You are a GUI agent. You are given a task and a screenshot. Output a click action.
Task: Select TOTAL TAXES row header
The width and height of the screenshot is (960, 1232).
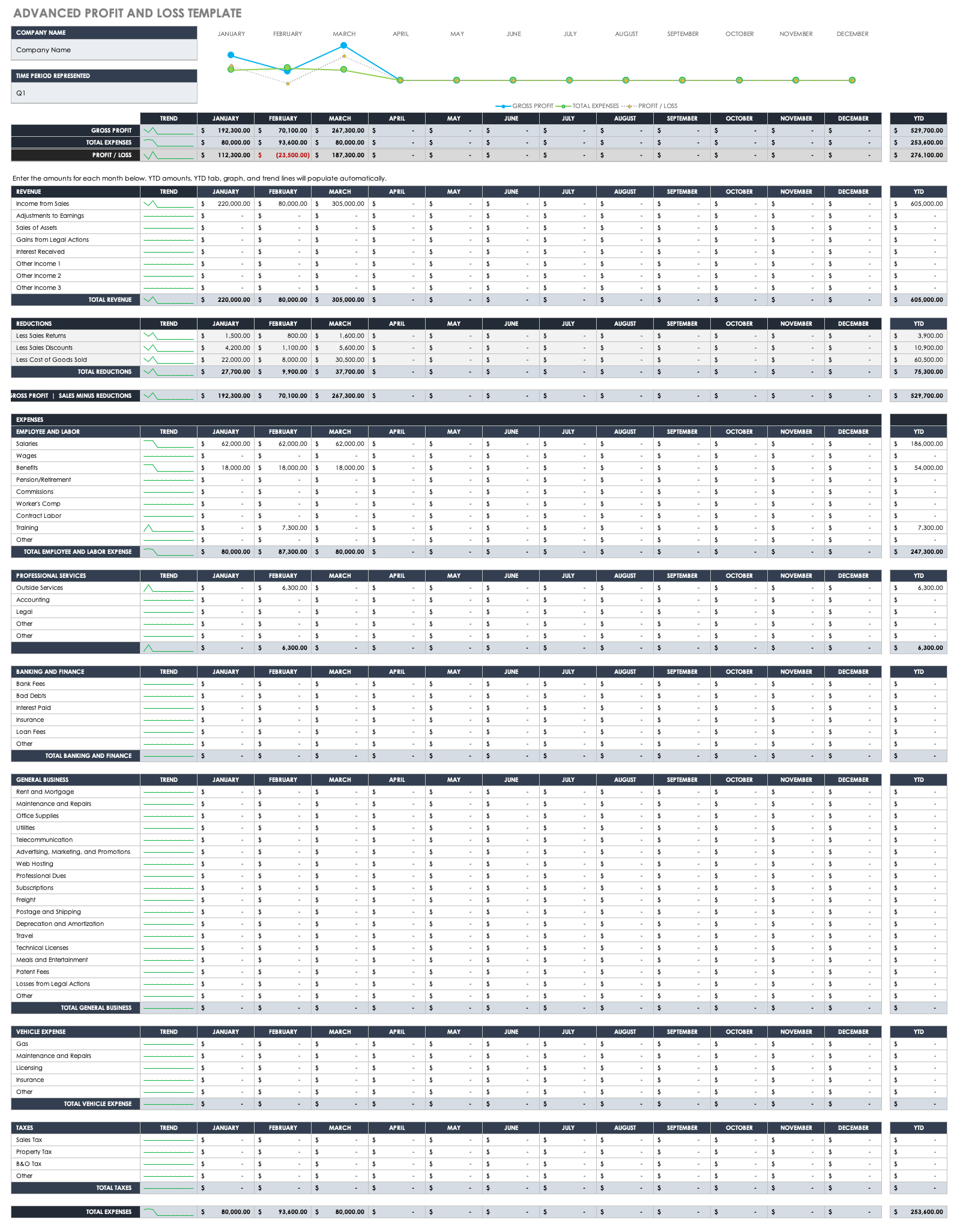(76, 1188)
